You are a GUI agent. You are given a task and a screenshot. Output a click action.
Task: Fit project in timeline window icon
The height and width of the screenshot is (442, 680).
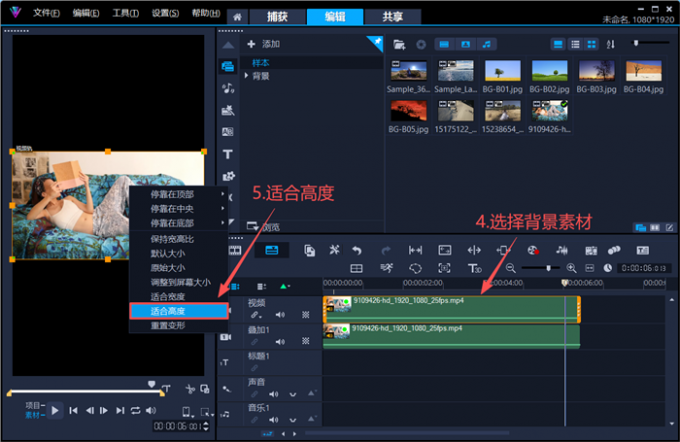[590, 268]
